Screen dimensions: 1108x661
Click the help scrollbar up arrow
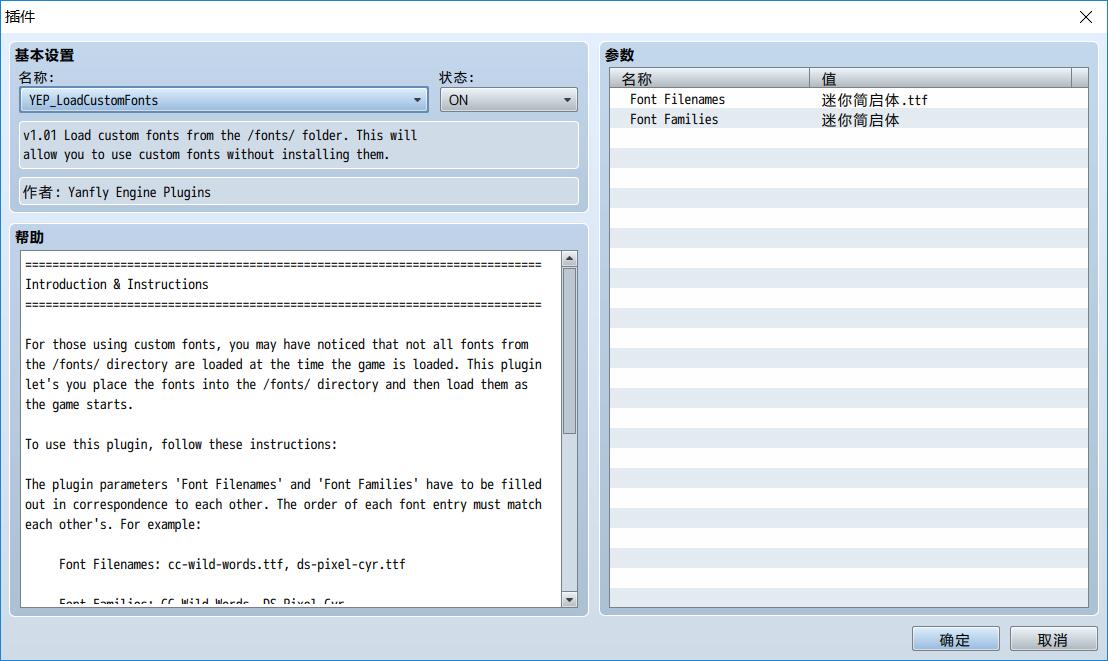[x=570, y=259]
